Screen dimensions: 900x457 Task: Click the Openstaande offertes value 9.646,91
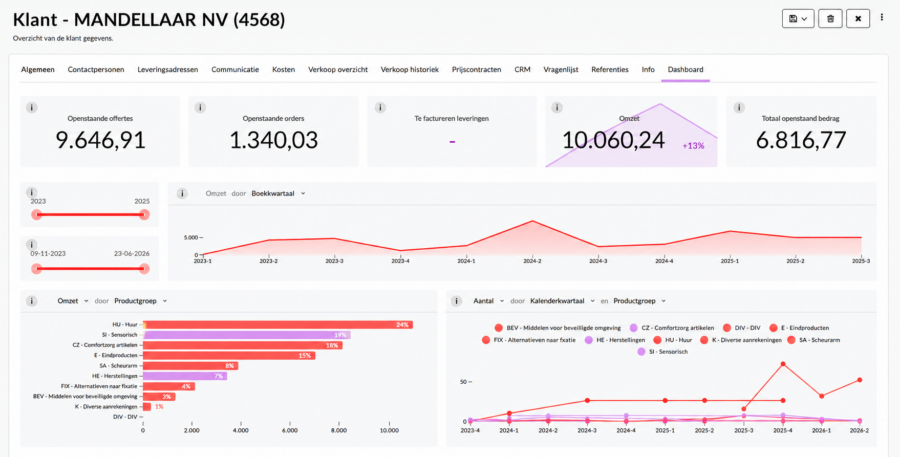point(100,140)
